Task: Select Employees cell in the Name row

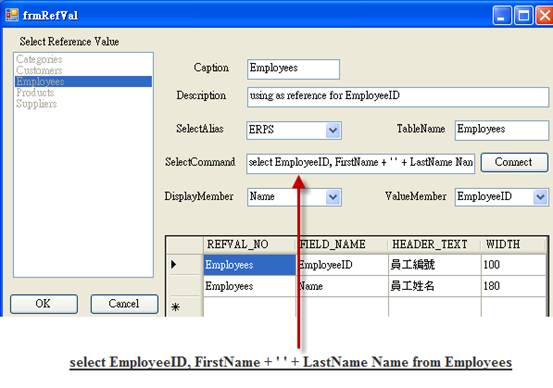Action: click(x=250, y=286)
